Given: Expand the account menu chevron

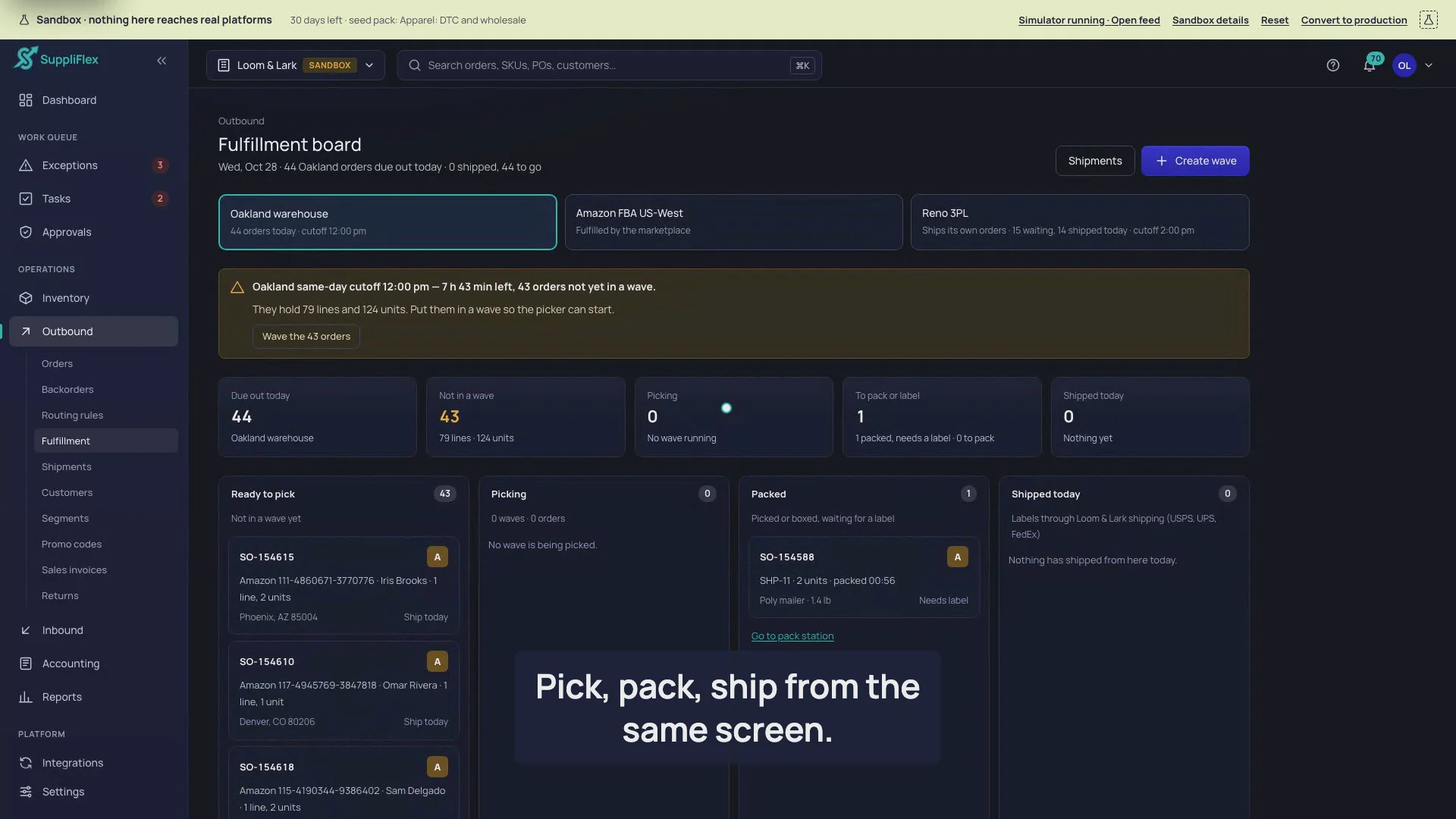Looking at the screenshot, I should click(1429, 65).
